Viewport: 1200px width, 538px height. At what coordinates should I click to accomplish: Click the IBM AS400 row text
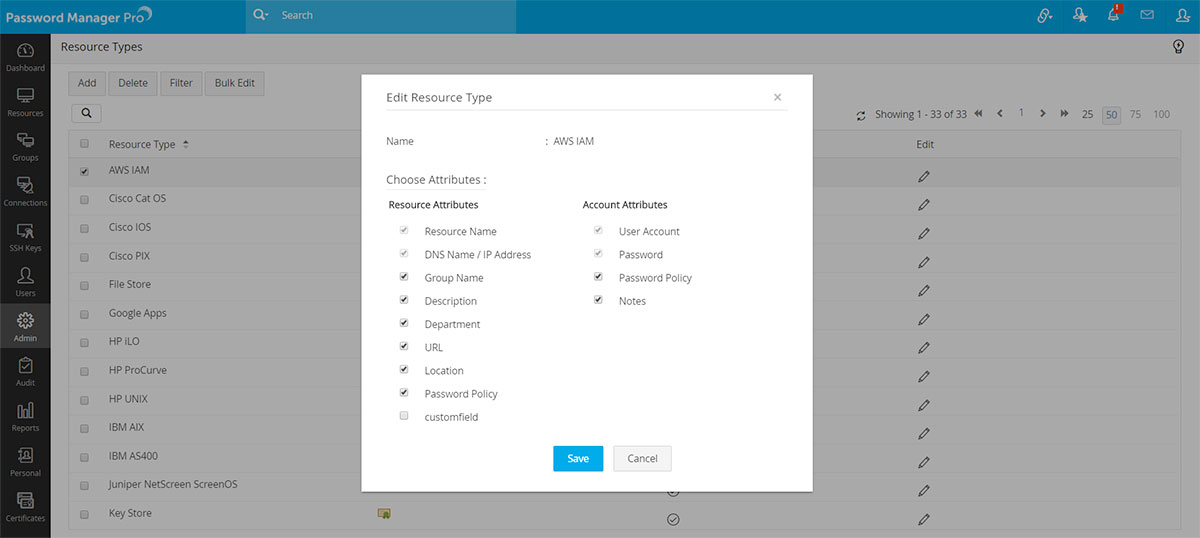click(133, 456)
